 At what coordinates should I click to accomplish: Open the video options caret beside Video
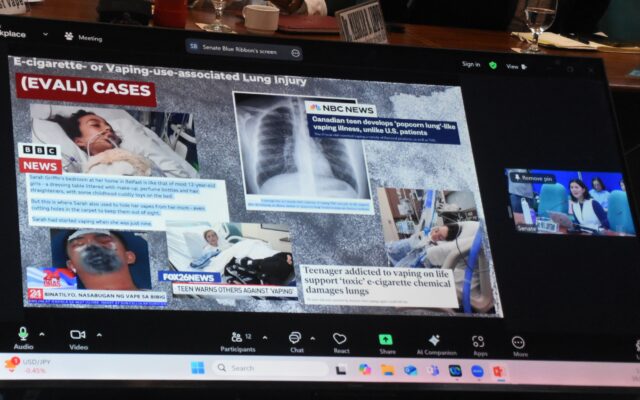[x=99, y=335]
